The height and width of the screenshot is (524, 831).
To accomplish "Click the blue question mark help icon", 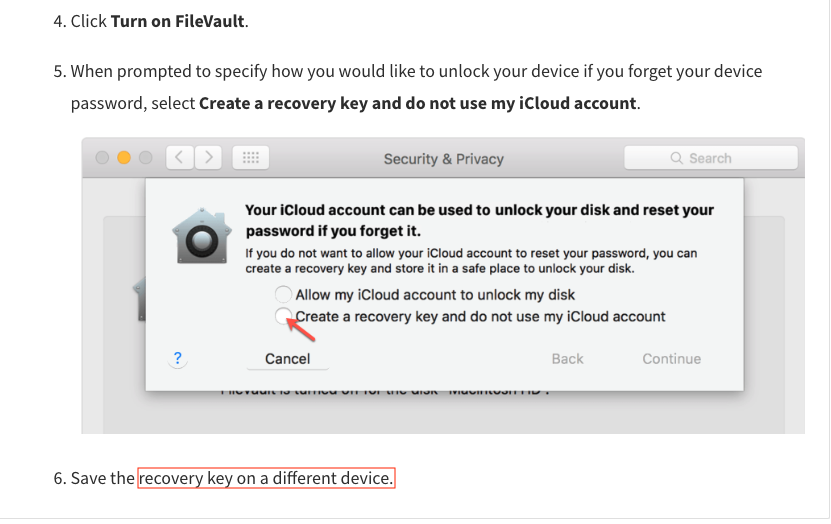I will [178, 358].
